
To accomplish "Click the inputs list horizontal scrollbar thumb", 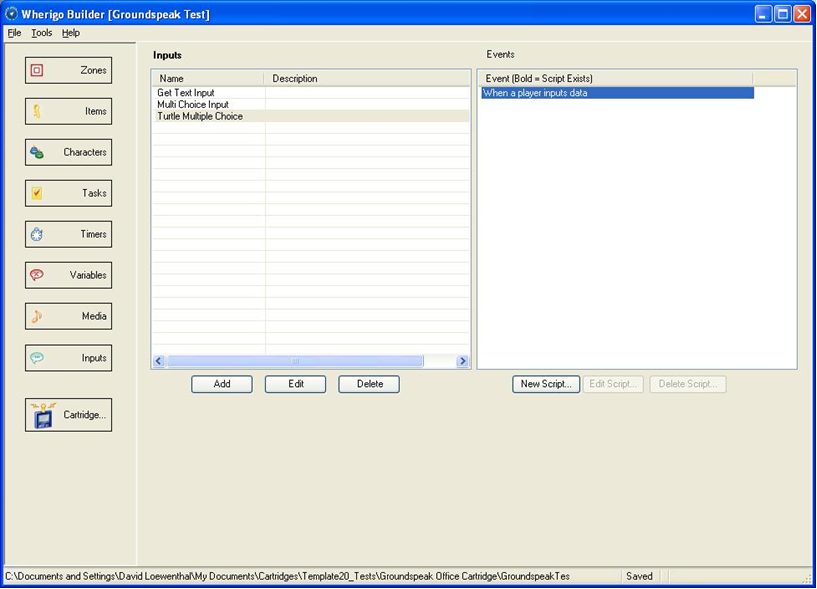I will coord(295,361).
